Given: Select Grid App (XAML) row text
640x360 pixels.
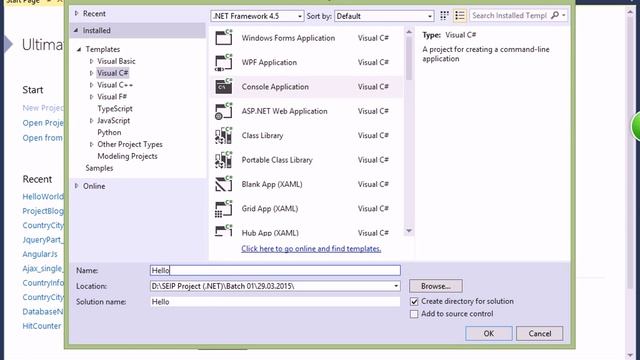Looking at the screenshot, I should [270, 209].
